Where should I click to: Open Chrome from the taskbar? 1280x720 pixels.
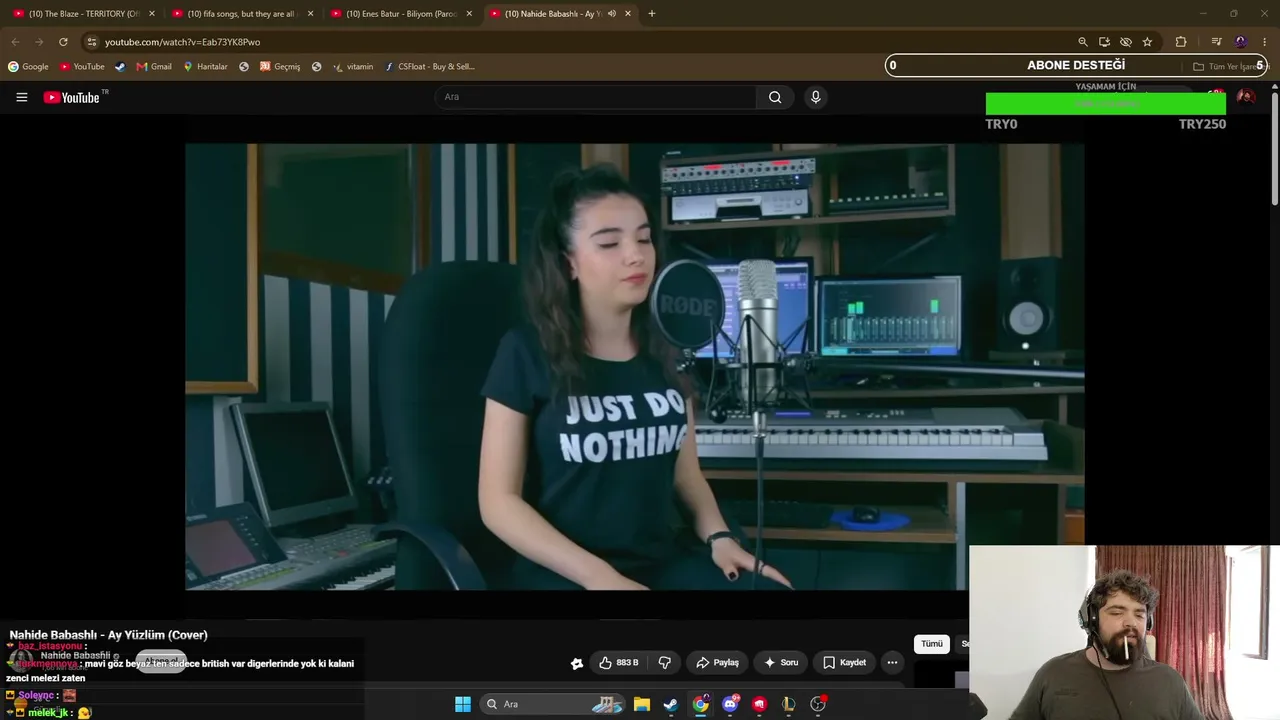click(x=700, y=704)
